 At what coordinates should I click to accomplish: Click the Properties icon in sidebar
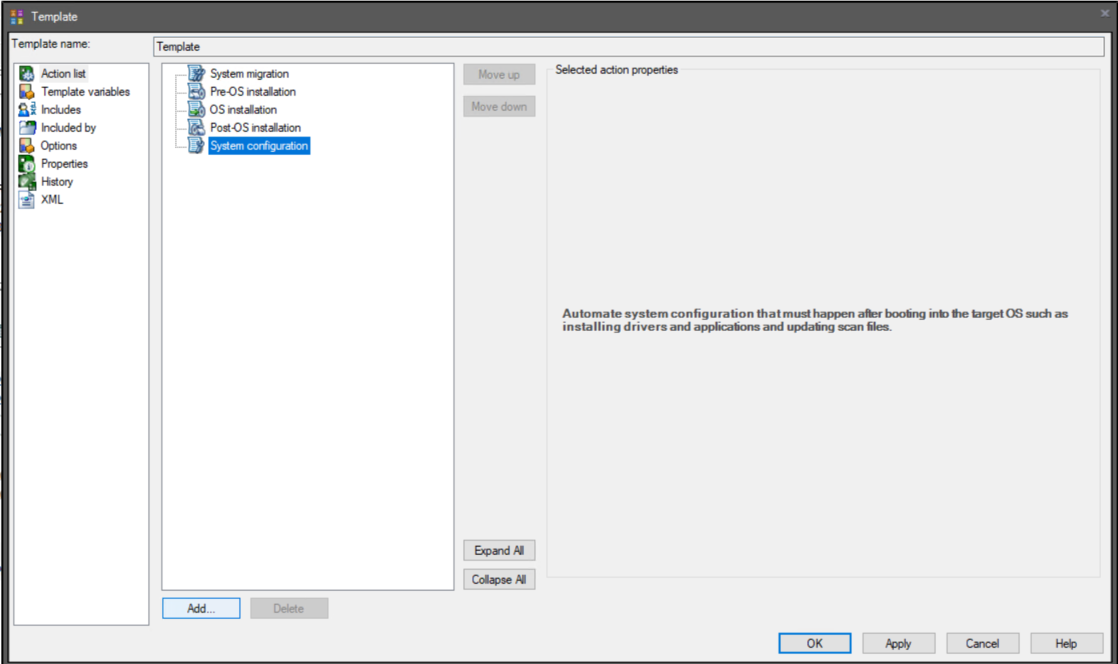coord(28,163)
